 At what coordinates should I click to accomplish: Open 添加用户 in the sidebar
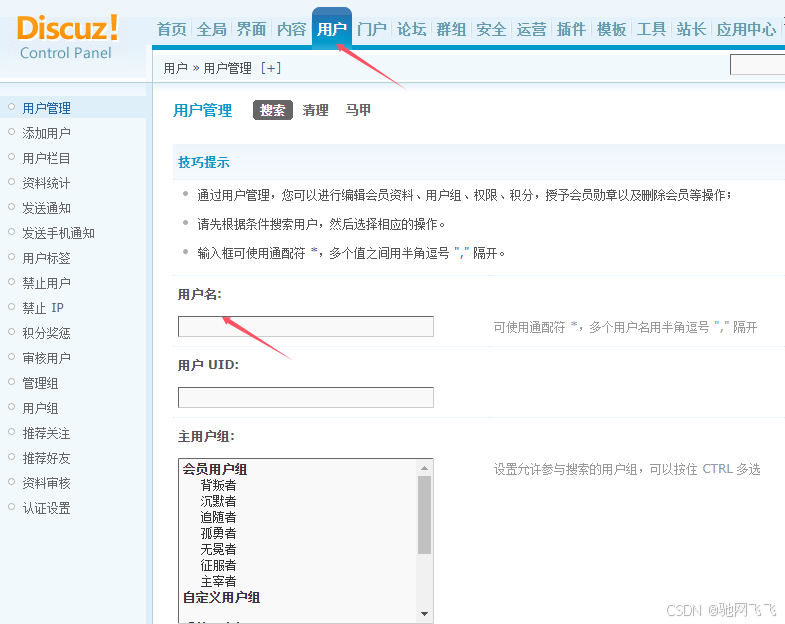tap(47, 133)
